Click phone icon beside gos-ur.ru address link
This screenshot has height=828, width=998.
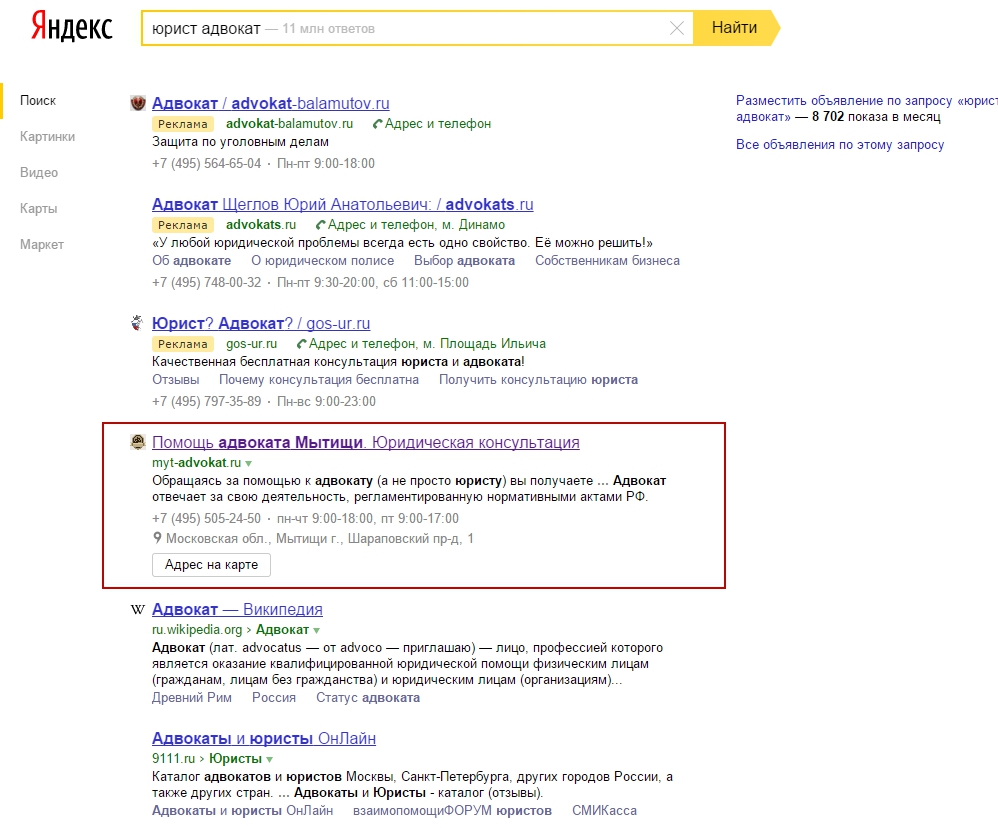(302, 344)
